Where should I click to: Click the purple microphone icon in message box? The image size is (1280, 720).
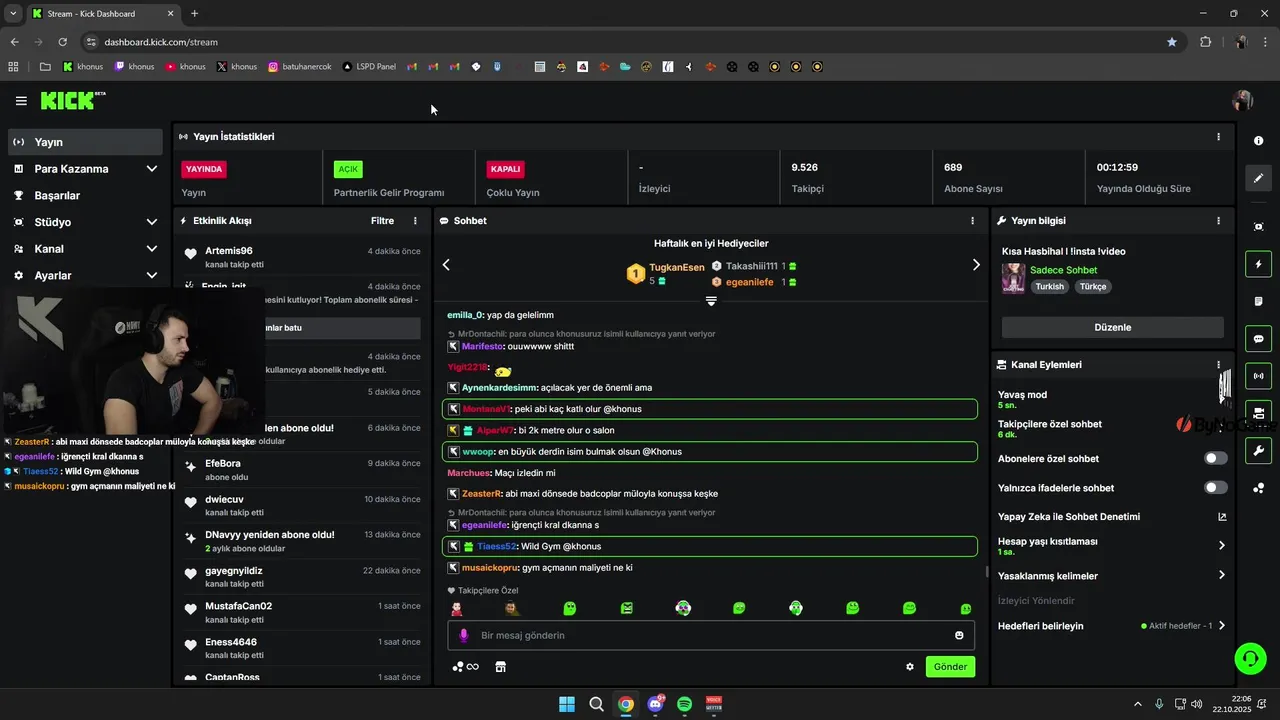point(463,635)
